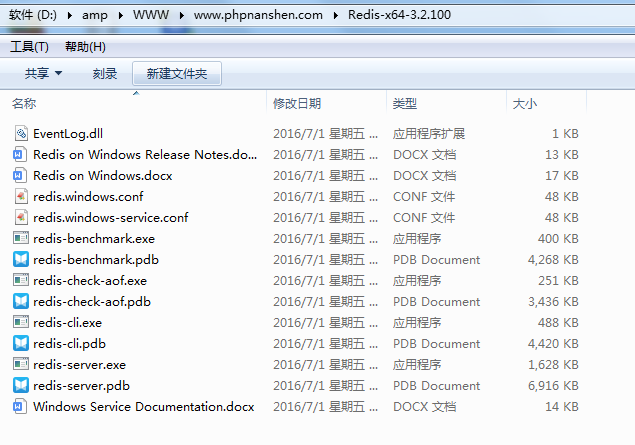
Task: Click the 应用程序扩展 type cell
Action: 429,134
